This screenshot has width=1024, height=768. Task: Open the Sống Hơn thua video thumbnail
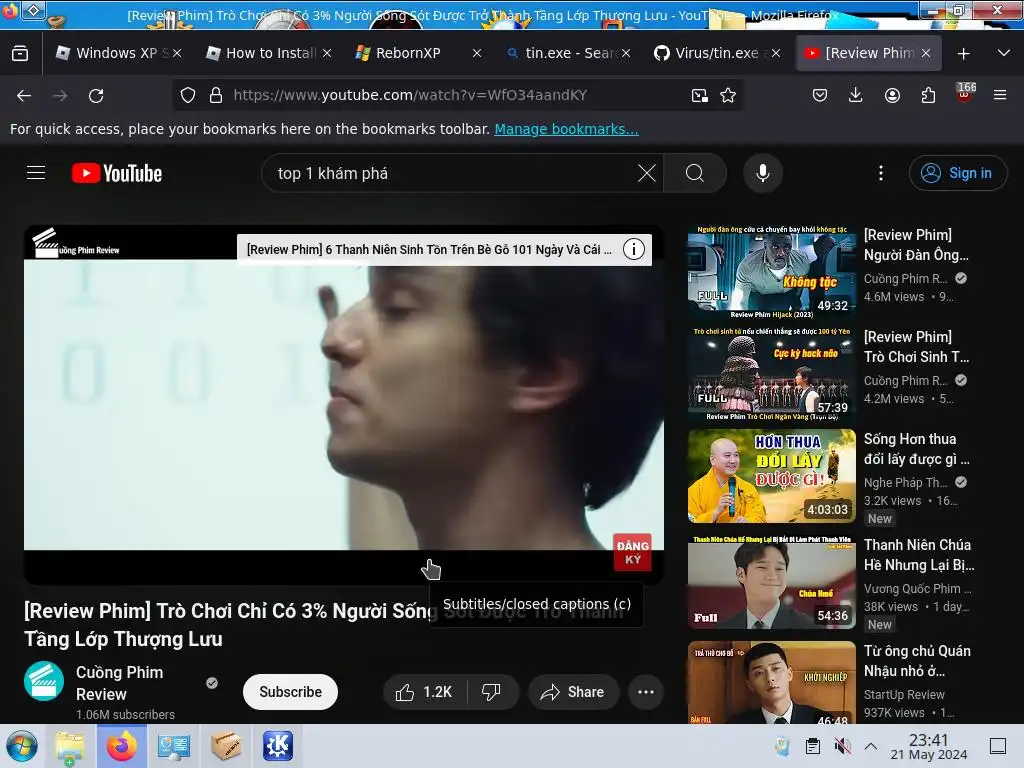pos(771,476)
